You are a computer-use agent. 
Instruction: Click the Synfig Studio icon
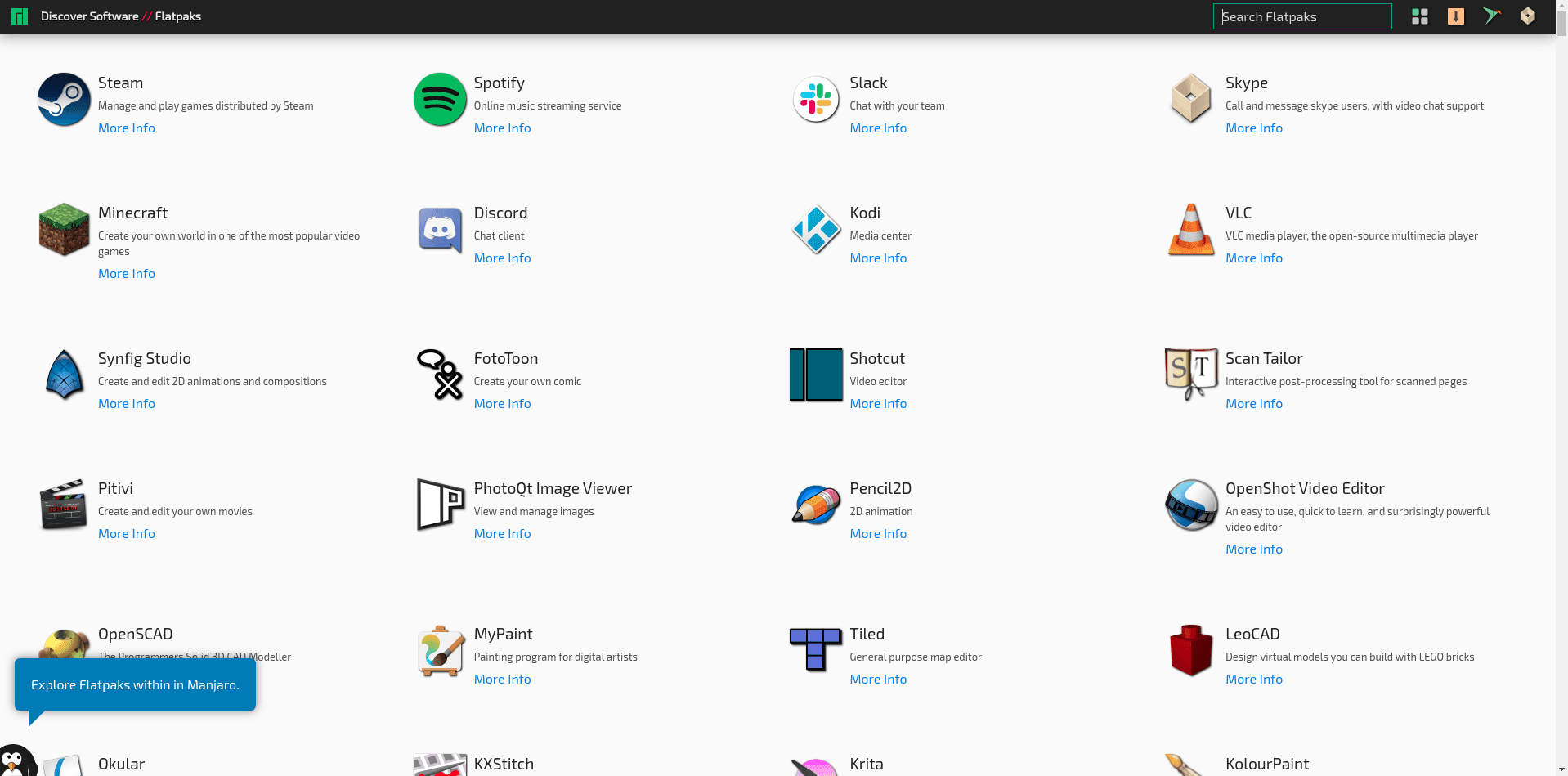click(x=64, y=375)
